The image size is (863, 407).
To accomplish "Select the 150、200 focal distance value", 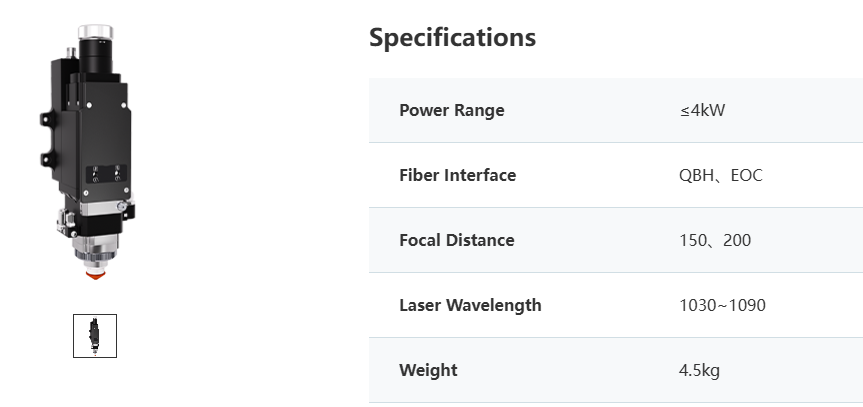I will (x=715, y=240).
